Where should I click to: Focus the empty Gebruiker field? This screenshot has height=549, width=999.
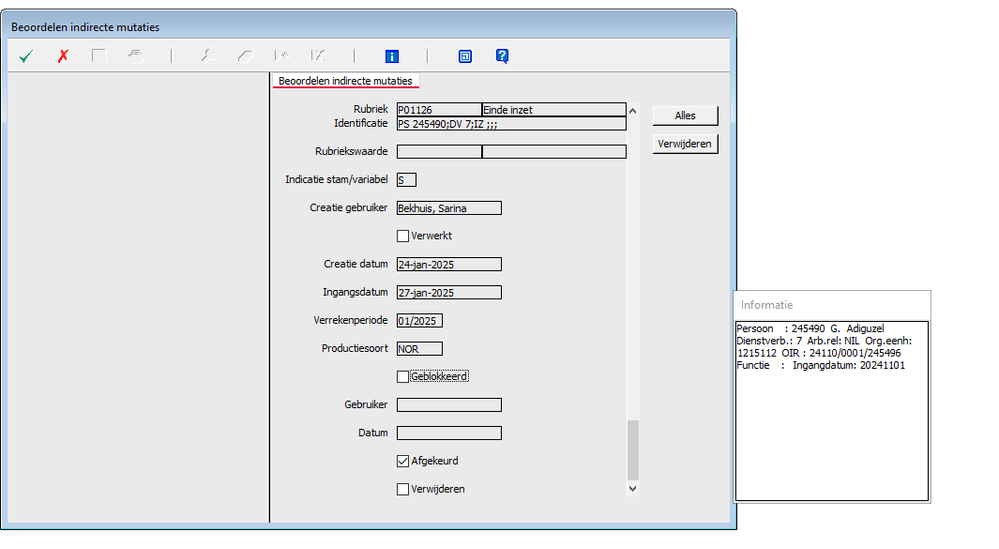click(449, 405)
